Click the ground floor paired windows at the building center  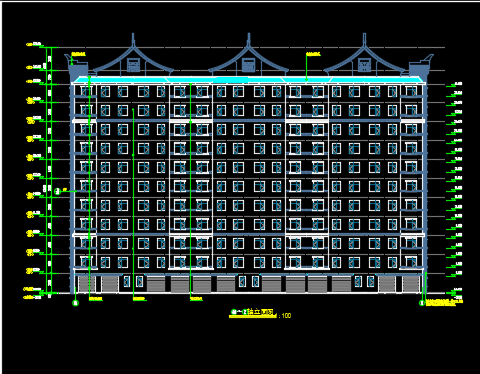pos(249,282)
